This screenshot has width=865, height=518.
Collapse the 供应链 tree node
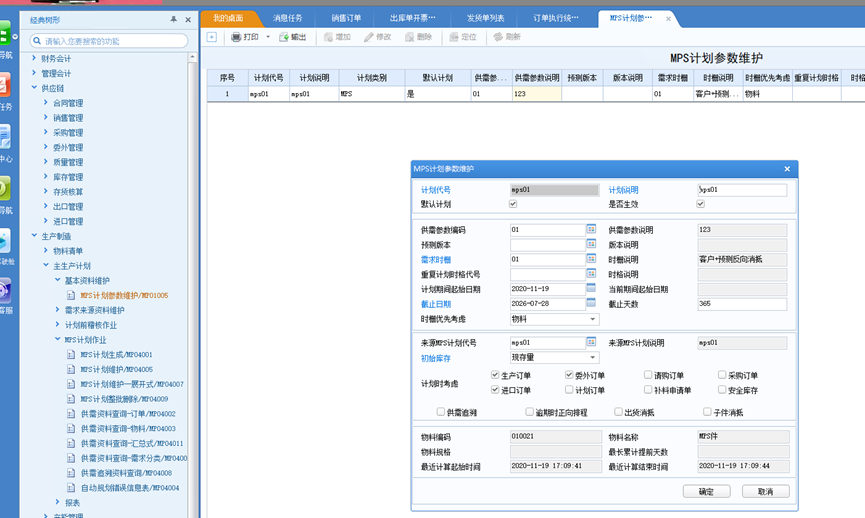(34, 88)
